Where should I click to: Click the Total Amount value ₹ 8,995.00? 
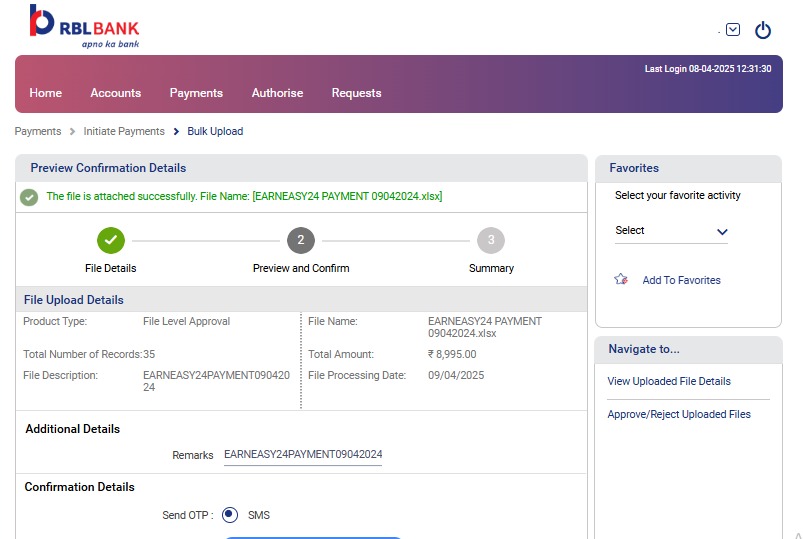click(x=452, y=354)
